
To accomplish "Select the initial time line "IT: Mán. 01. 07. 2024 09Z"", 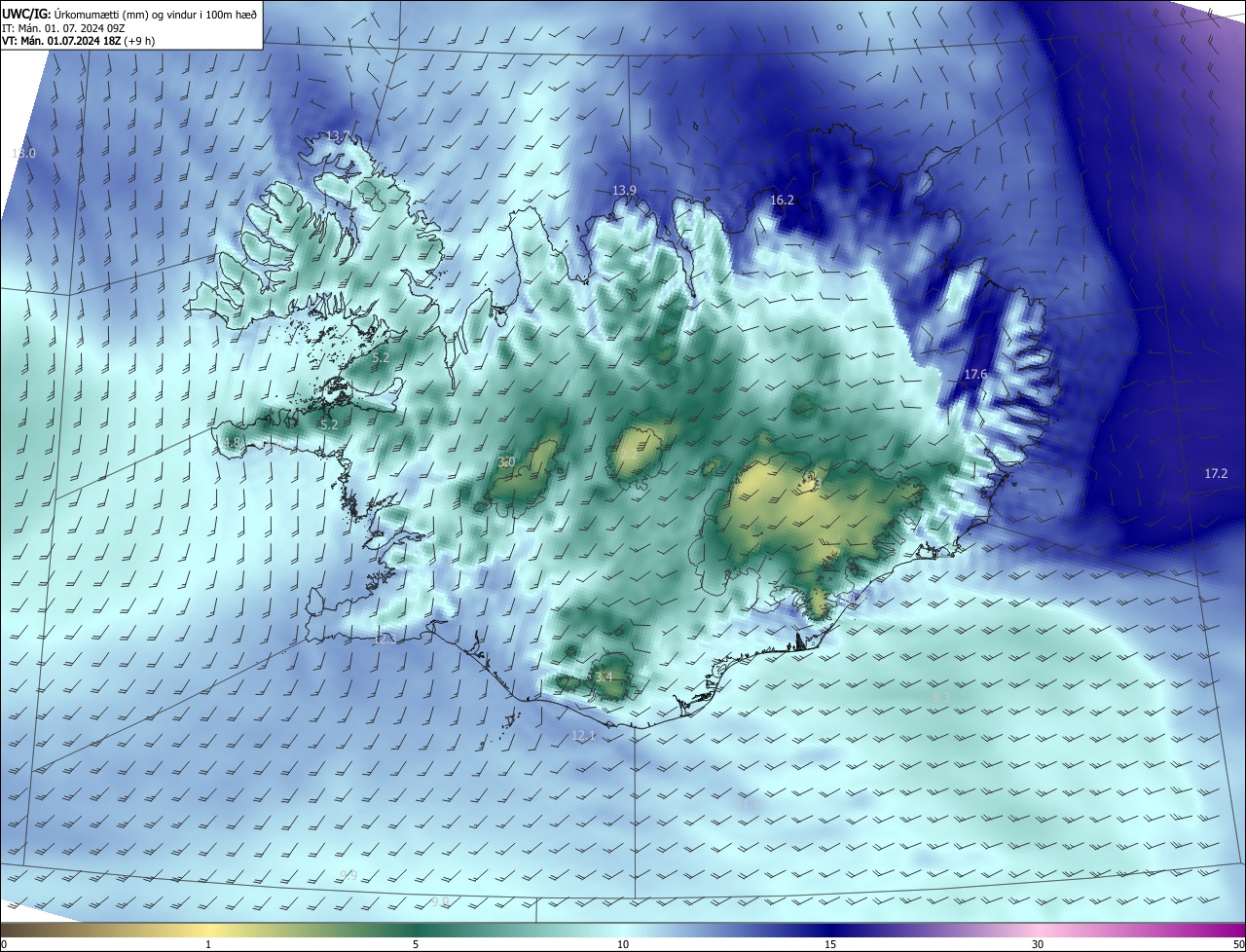I will 62,28.
